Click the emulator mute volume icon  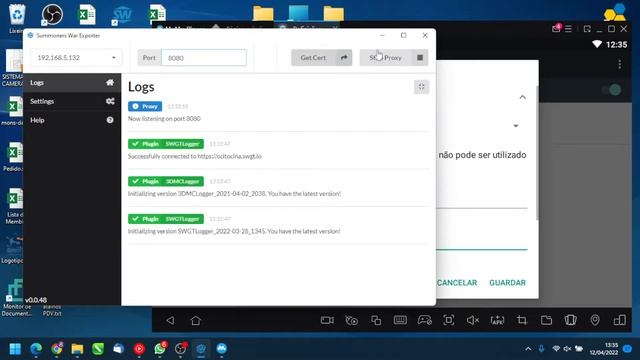(473, 320)
